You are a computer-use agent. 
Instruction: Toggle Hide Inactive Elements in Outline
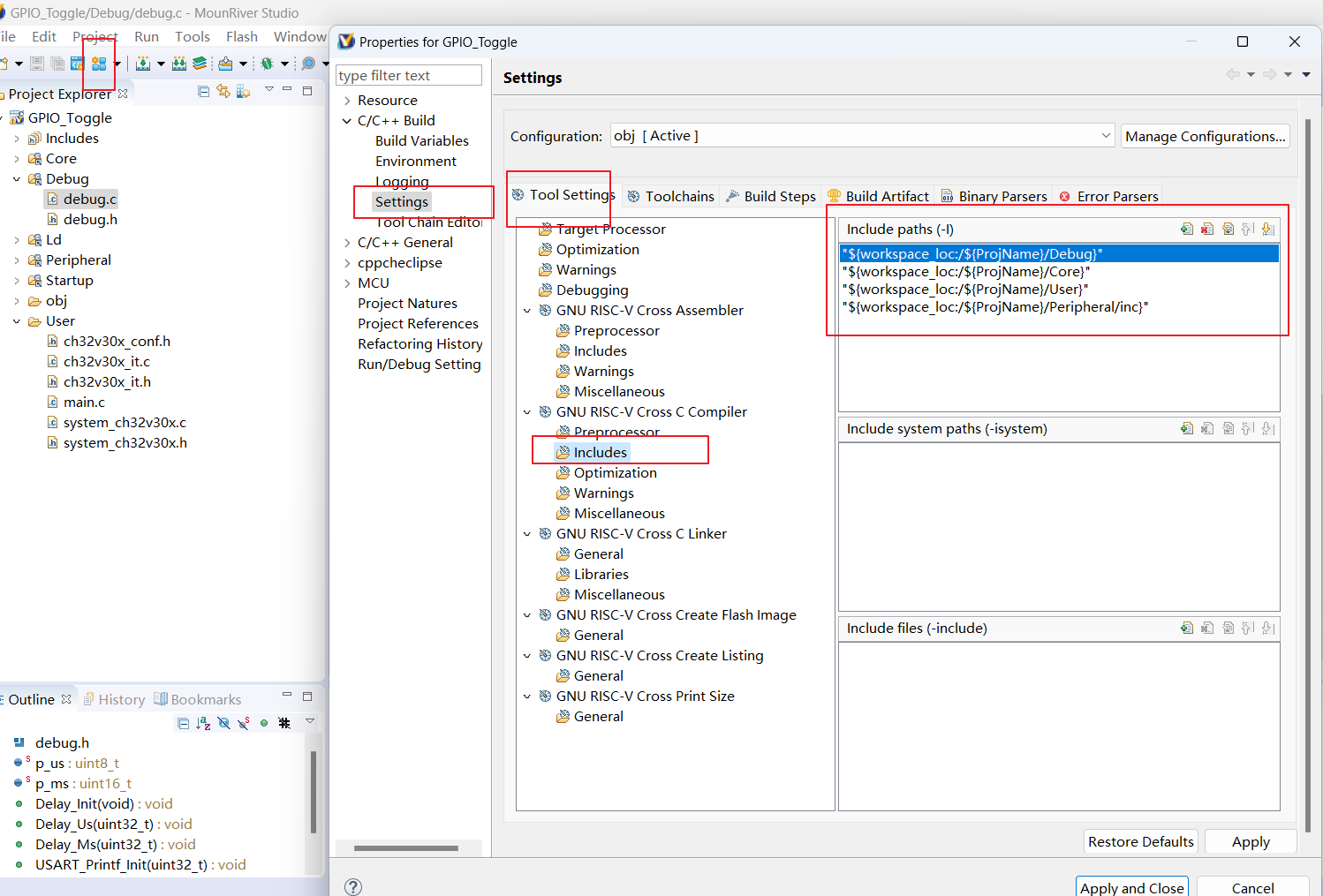[284, 723]
